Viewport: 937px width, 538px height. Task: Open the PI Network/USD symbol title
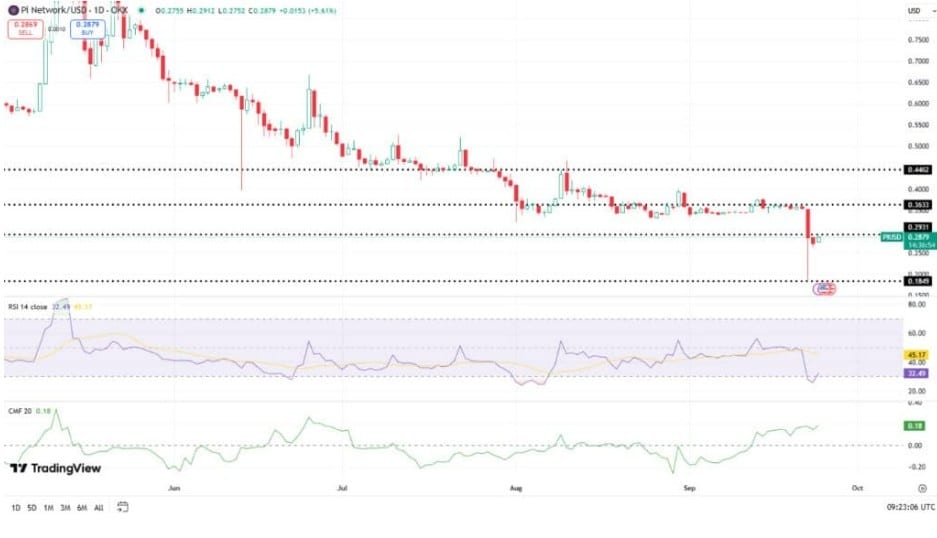click(x=74, y=10)
